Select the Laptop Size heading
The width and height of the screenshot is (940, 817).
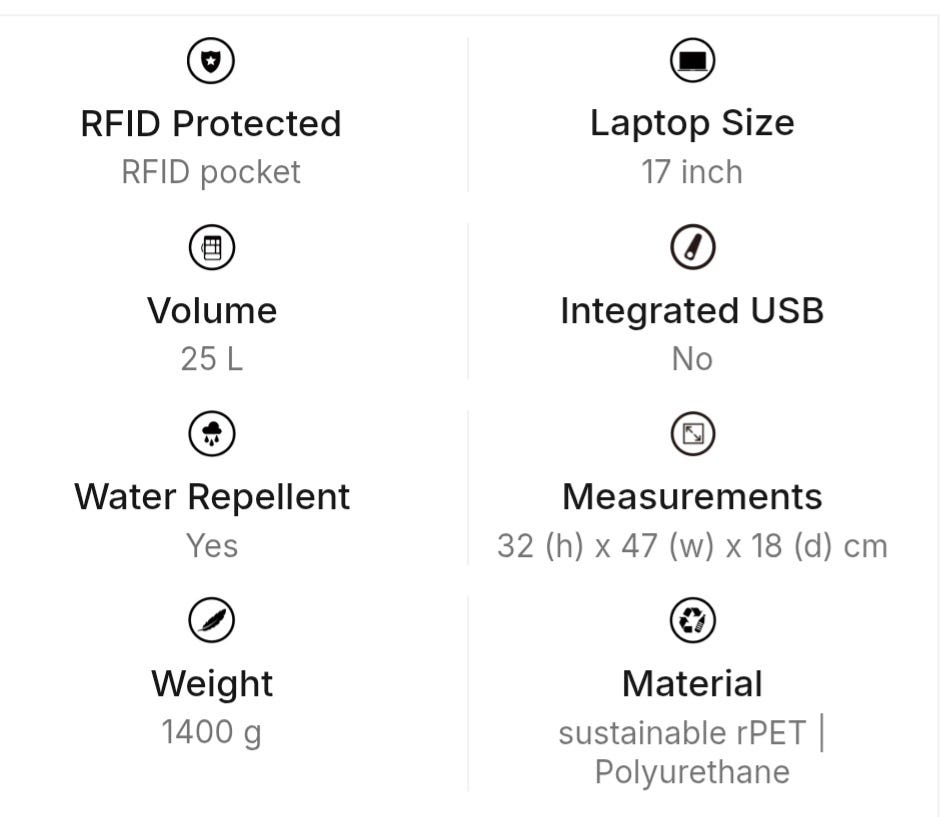[x=692, y=123]
